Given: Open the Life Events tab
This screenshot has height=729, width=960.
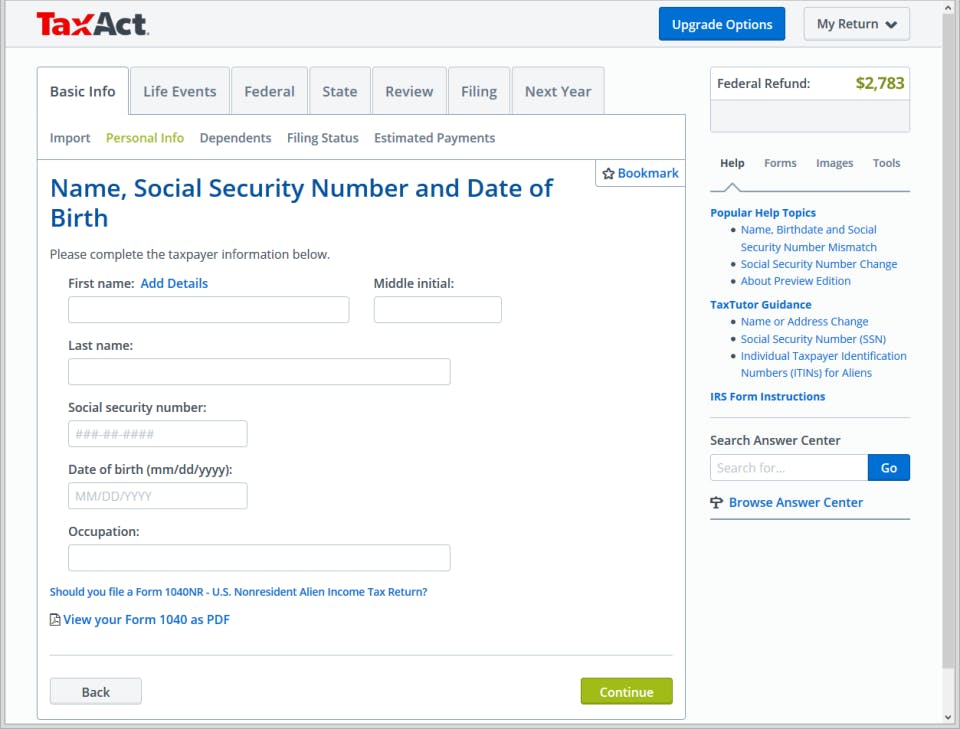Looking at the screenshot, I should coord(179,91).
